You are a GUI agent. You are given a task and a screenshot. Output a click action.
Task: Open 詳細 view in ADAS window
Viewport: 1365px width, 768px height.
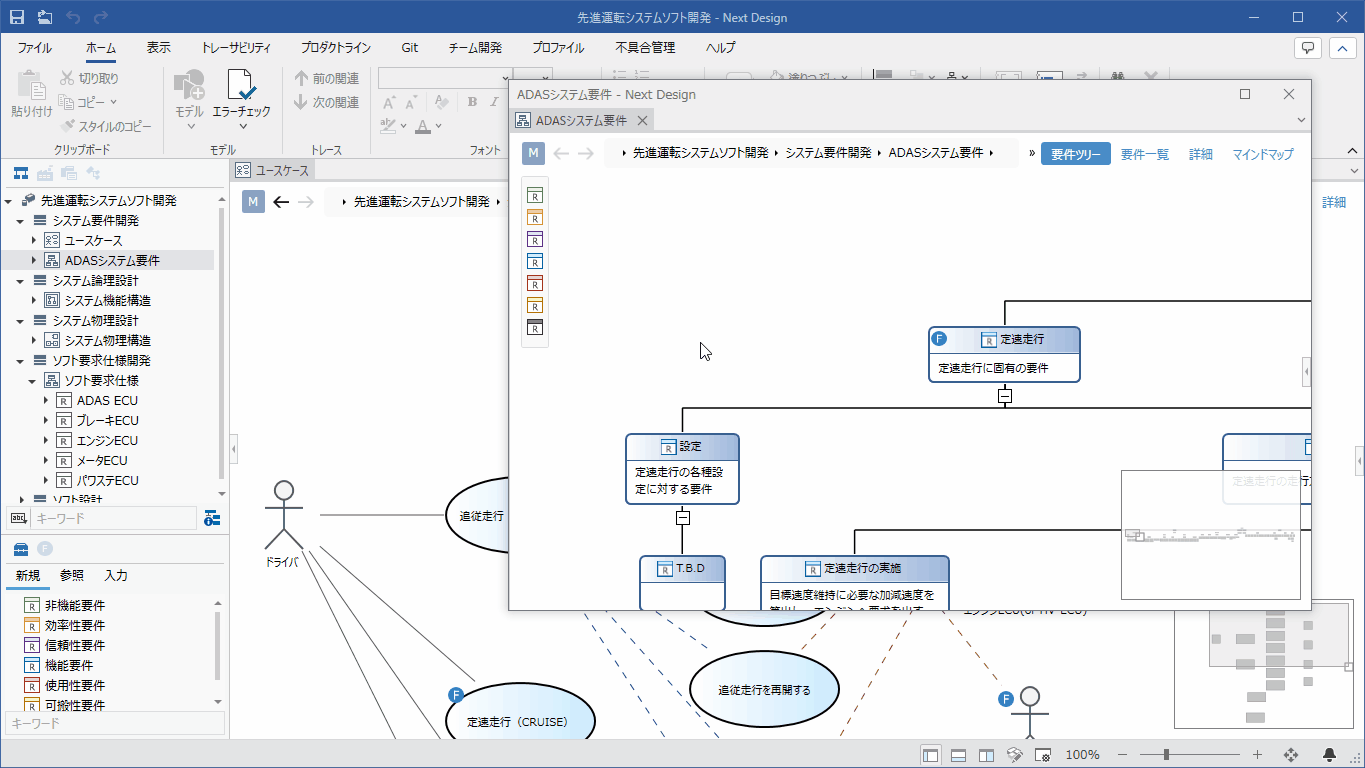(x=1201, y=154)
